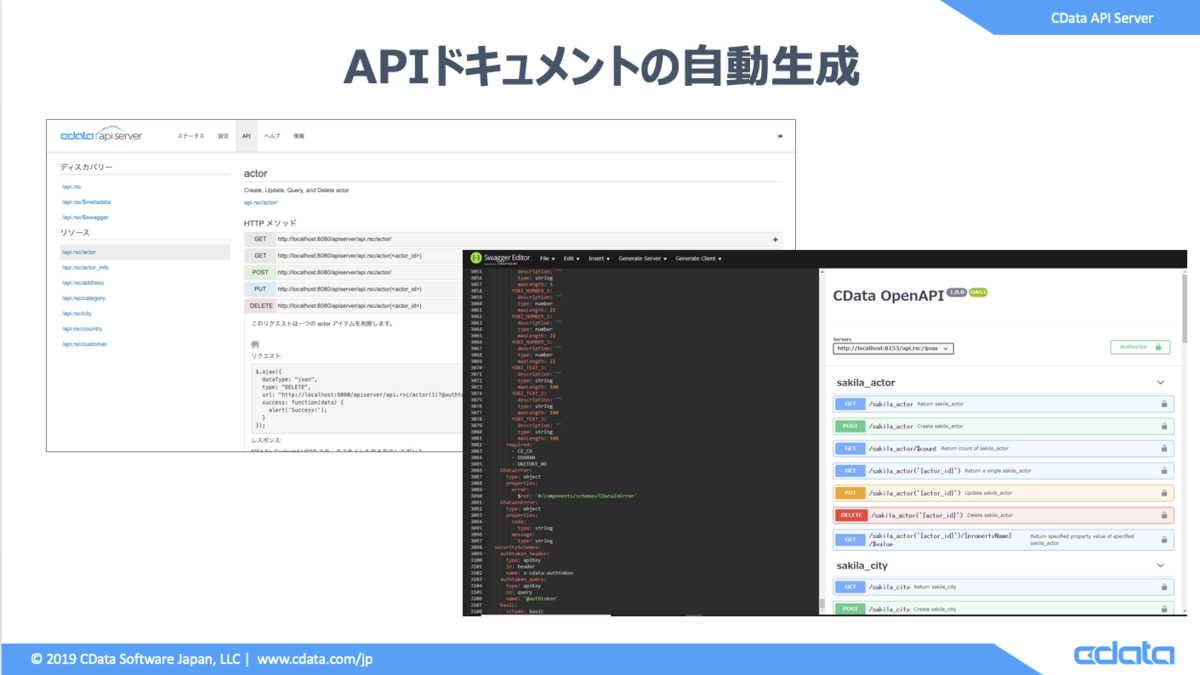This screenshot has width=1200, height=675.
Task: Click lock icon on PUT /sakila_actor row
Action: click(1164, 493)
